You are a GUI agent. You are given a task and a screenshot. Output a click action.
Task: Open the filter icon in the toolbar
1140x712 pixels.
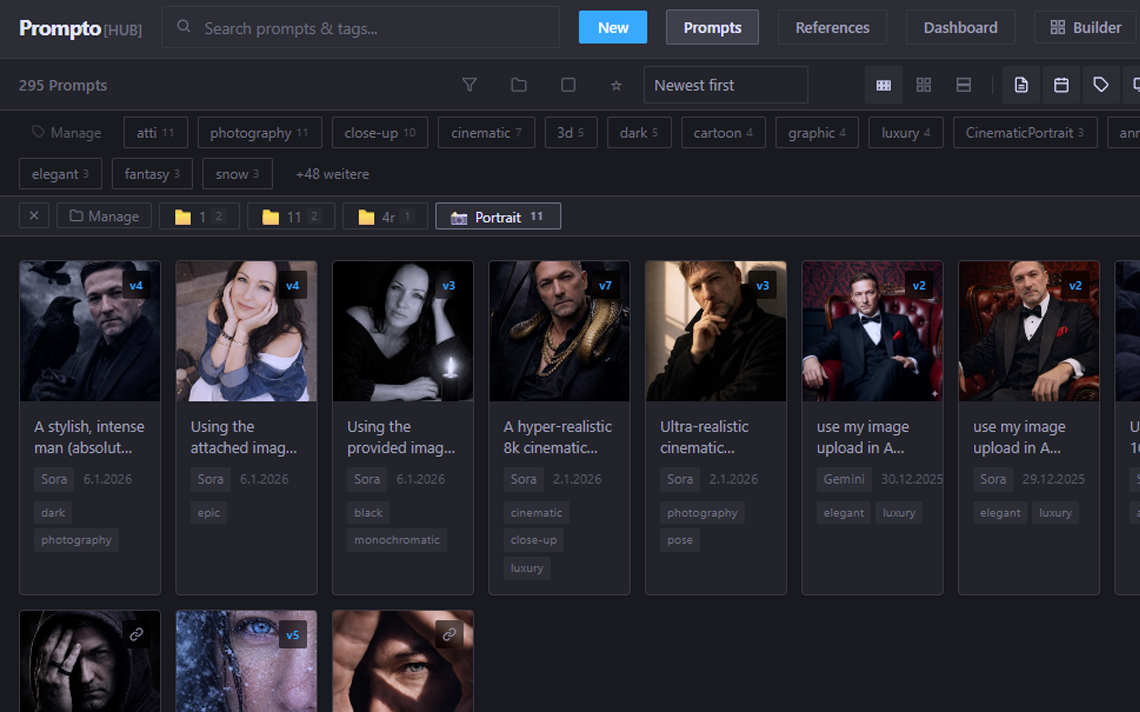469,85
